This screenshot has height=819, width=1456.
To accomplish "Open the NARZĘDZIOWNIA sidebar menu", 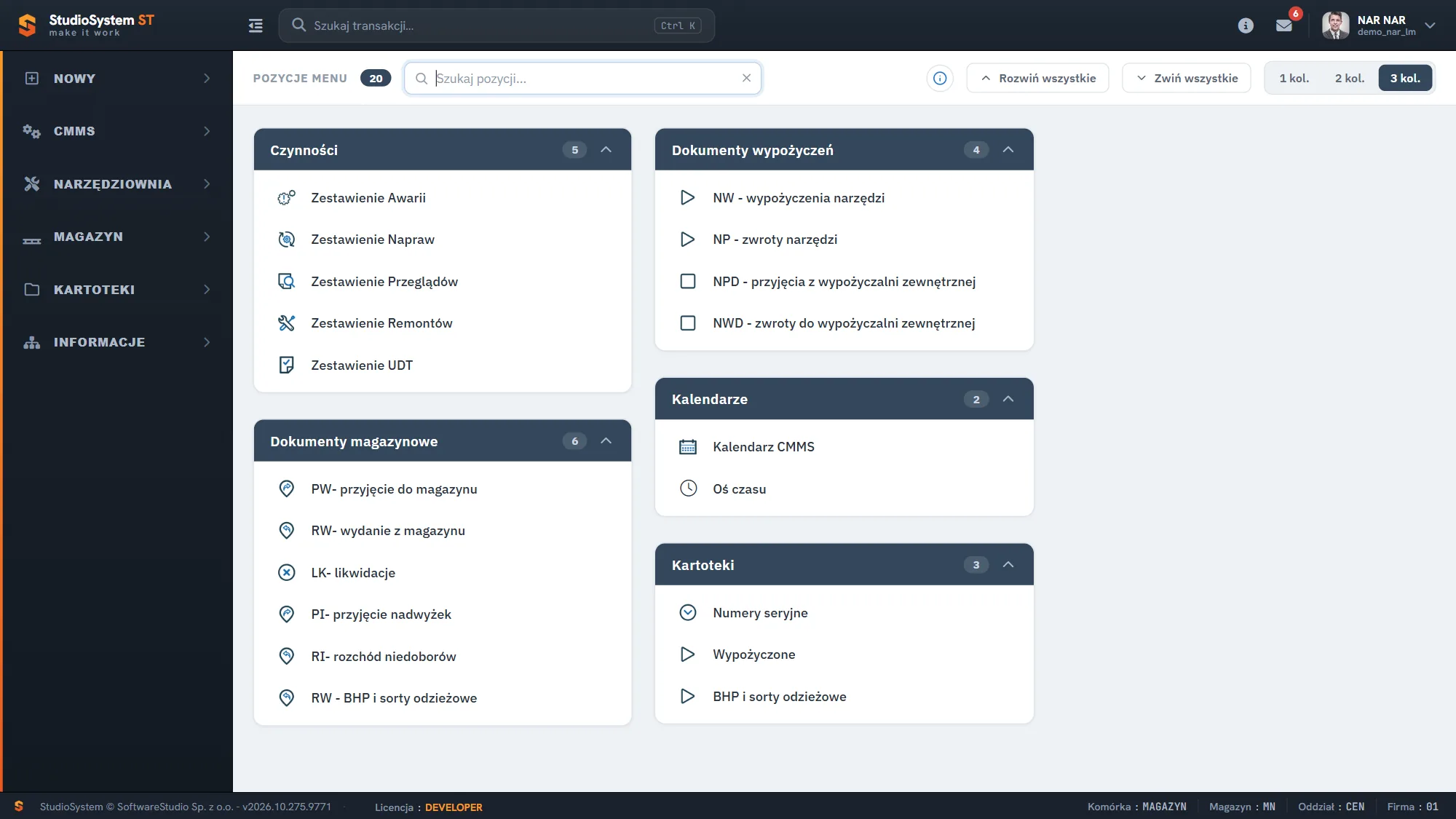I will [116, 184].
